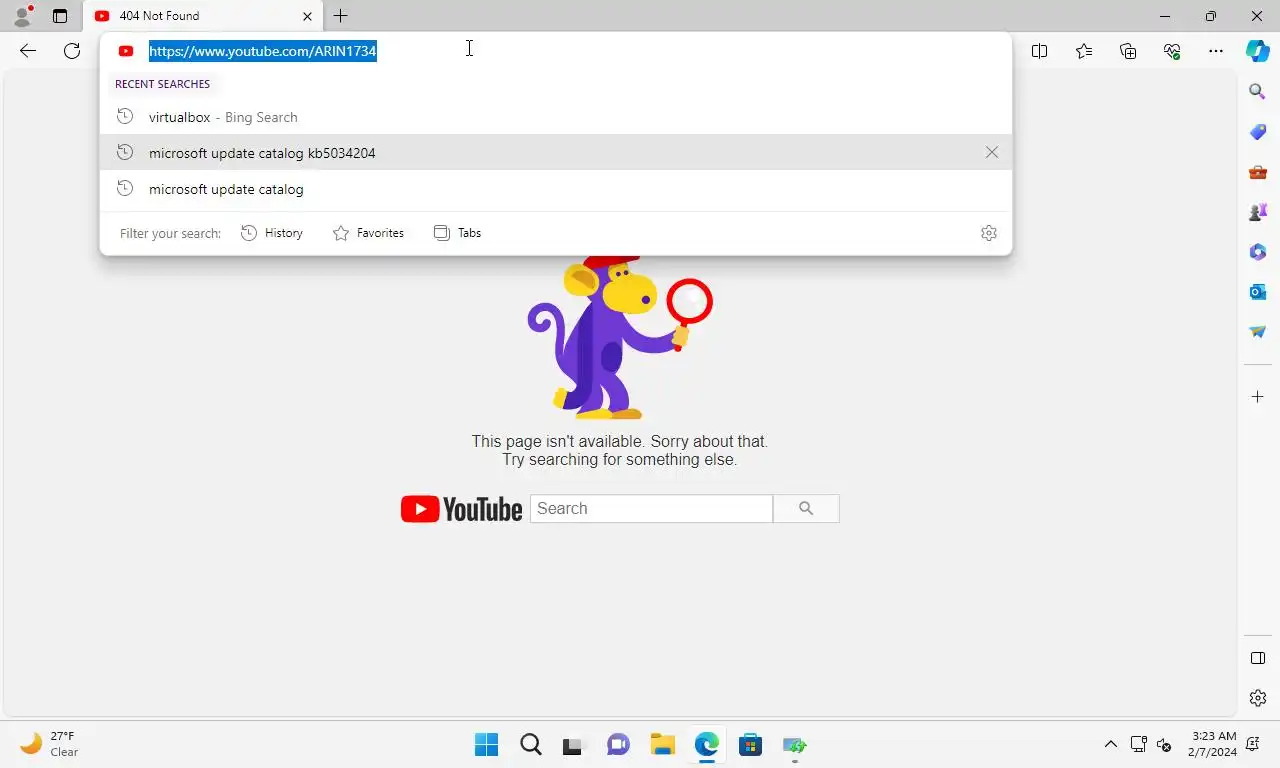Open sidebar Search magnifier icon

pos(1258,92)
